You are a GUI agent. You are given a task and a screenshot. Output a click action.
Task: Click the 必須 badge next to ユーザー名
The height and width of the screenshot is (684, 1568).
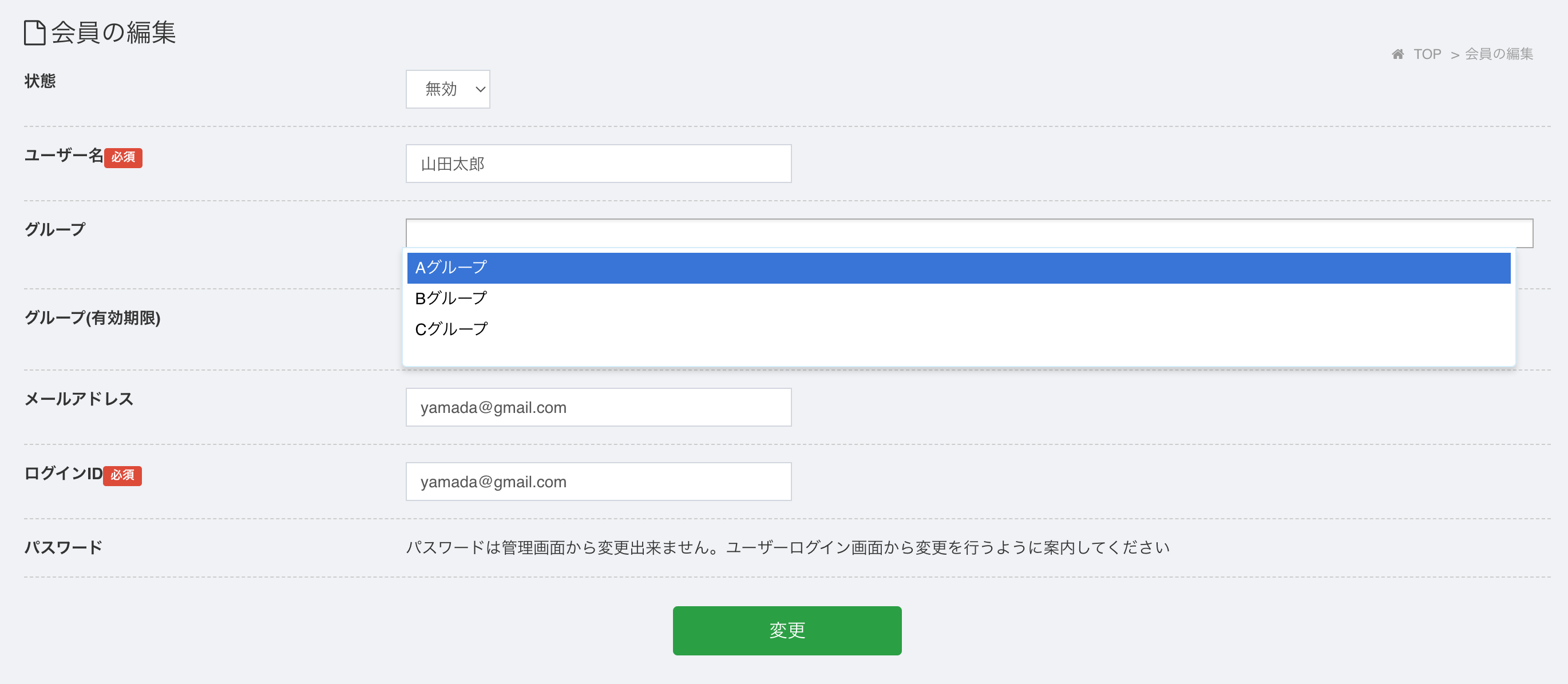(123, 158)
